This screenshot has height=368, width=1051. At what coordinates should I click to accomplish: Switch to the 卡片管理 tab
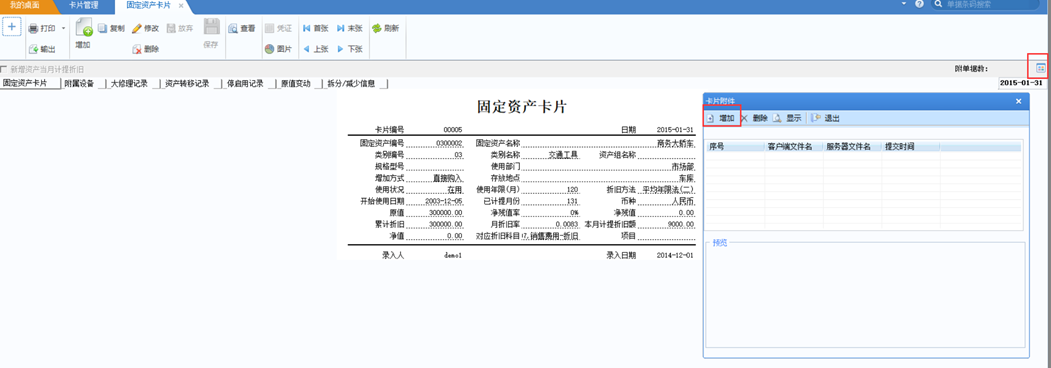click(x=83, y=5)
